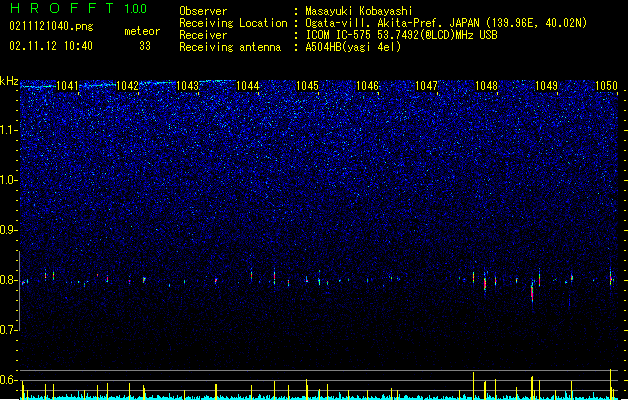Click the 0.9 kHz frequency axis label

(x=8, y=230)
